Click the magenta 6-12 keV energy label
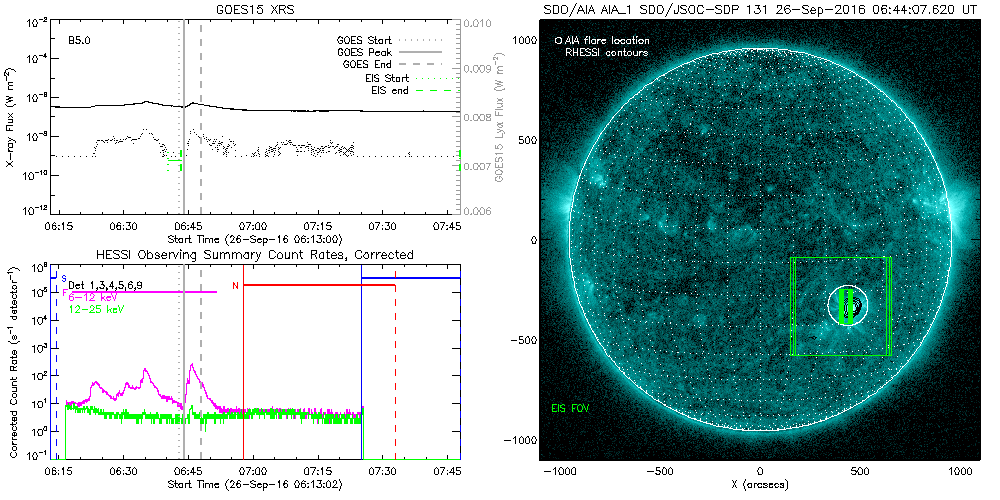Image resolution: width=1000 pixels, height=500 pixels. click(x=94, y=297)
